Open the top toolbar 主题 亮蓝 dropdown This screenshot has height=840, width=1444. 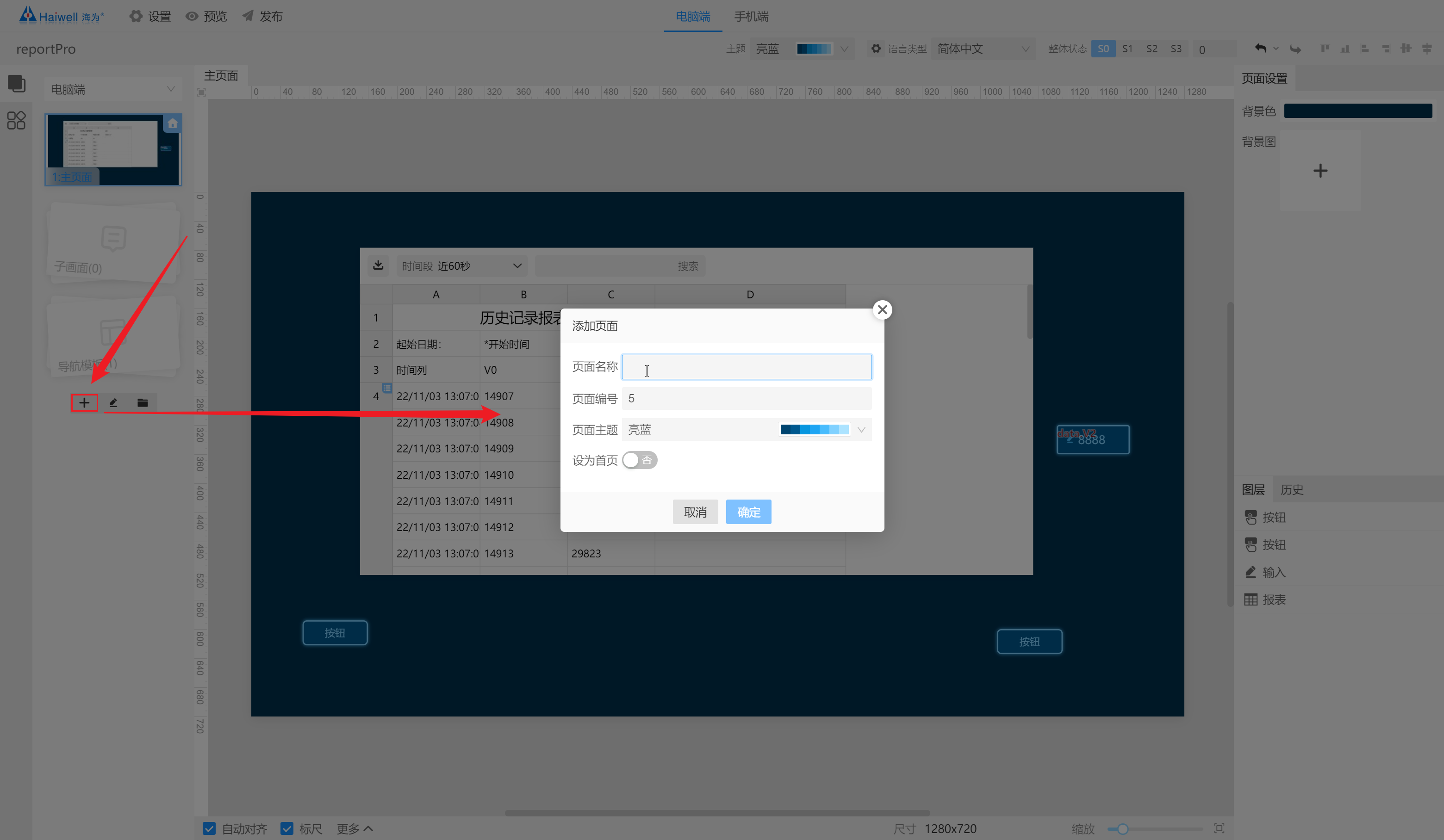tap(802, 49)
